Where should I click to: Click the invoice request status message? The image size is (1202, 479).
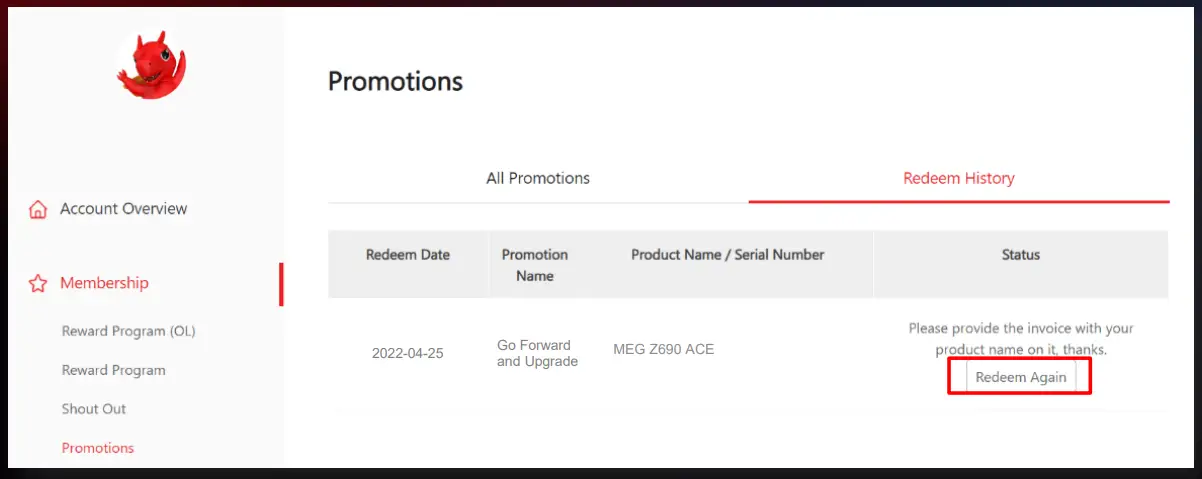pyautogui.click(x=1020, y=339)
